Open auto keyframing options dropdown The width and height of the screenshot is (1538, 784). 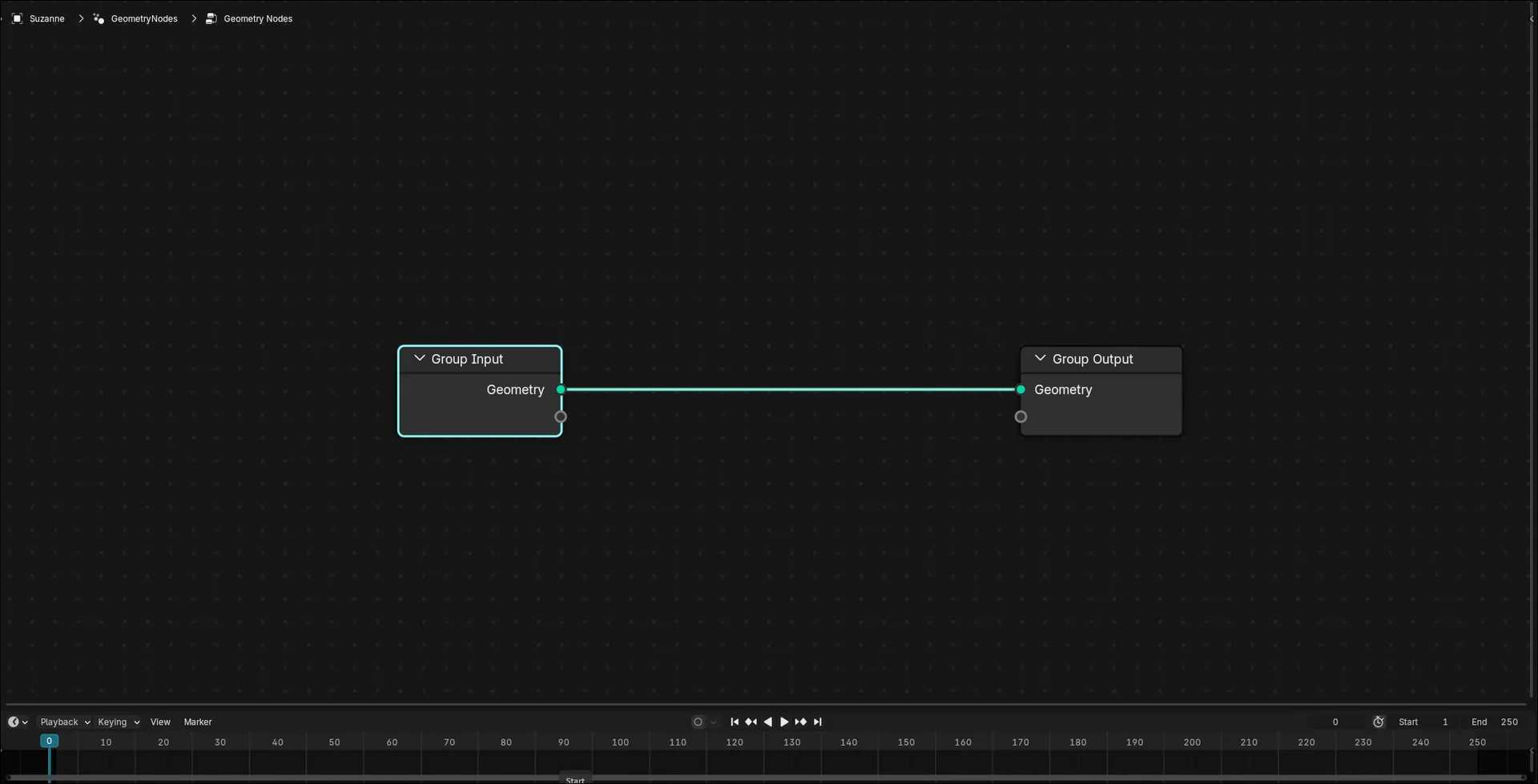coord(713,722)
